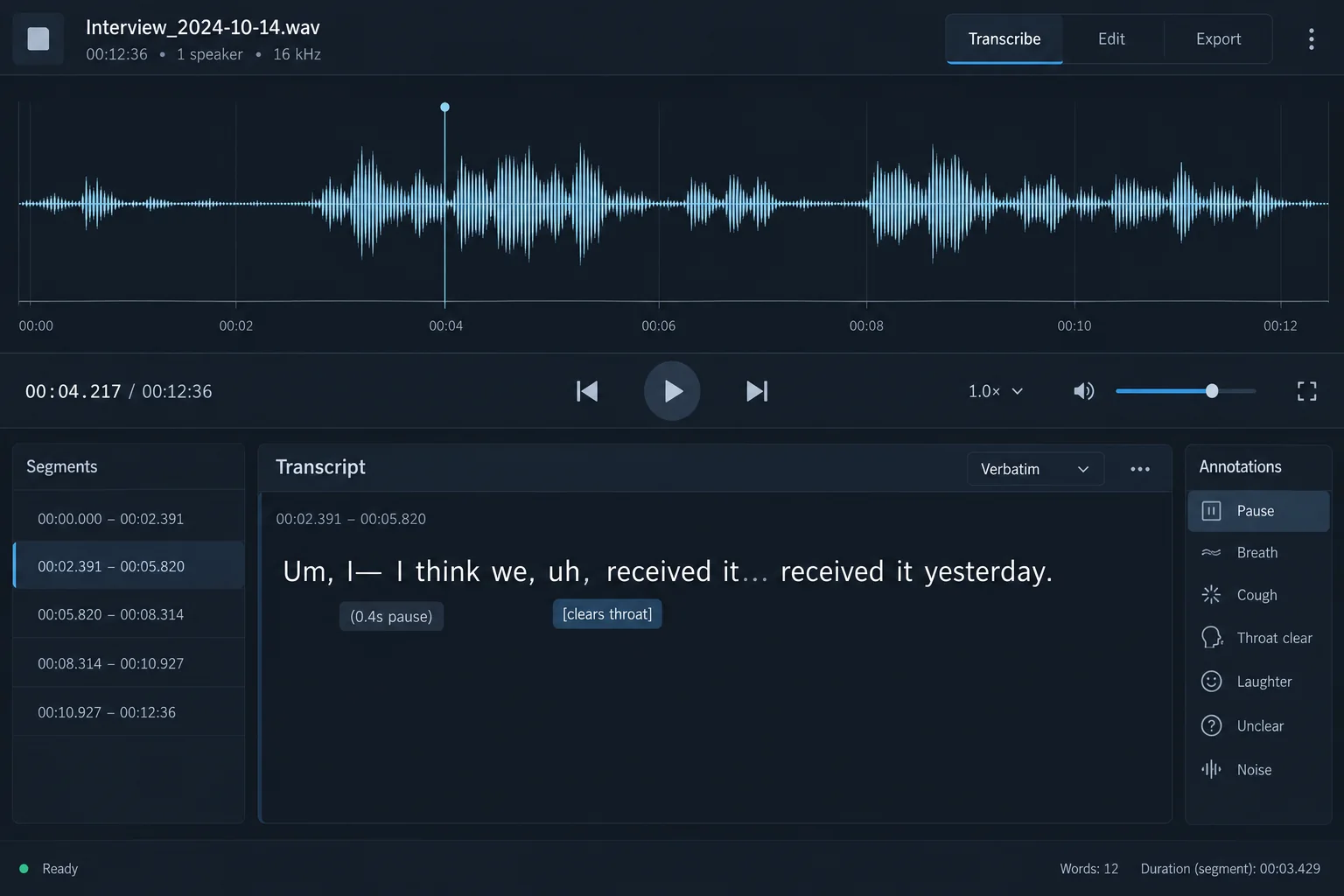
Task: Skip to the previous segment
Action: 587,391
